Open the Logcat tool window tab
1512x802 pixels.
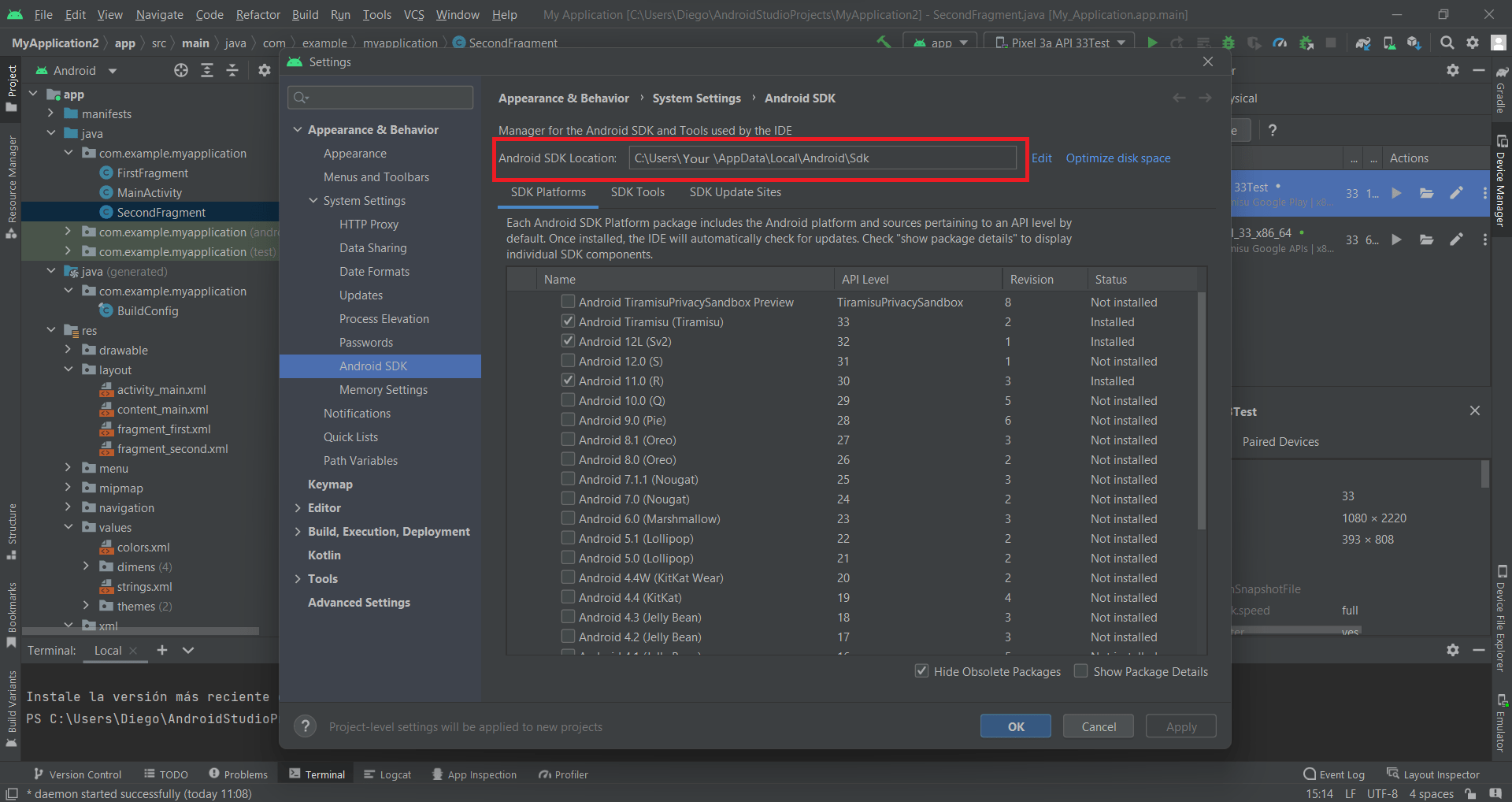(387, 774)
